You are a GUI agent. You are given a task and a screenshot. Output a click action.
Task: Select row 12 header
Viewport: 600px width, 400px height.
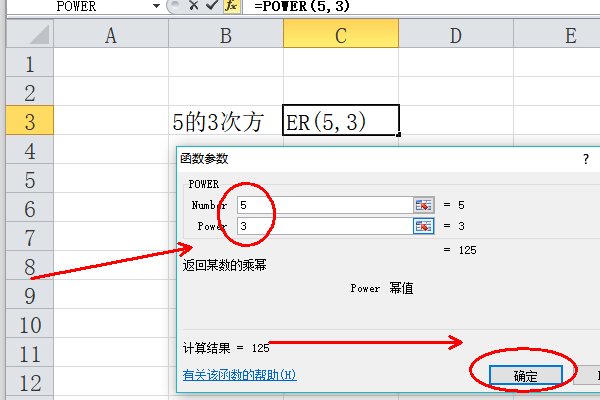(x=30, y=382)
